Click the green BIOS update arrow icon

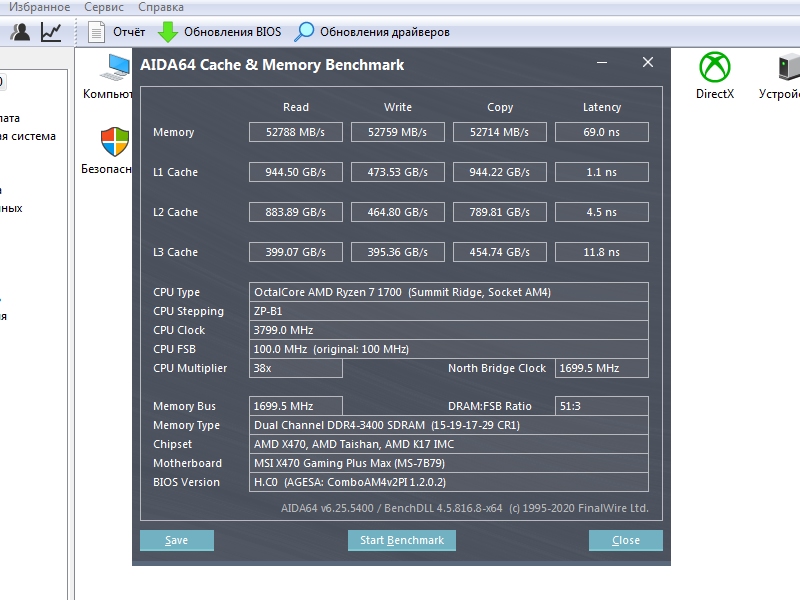click(x=167, y=32)
